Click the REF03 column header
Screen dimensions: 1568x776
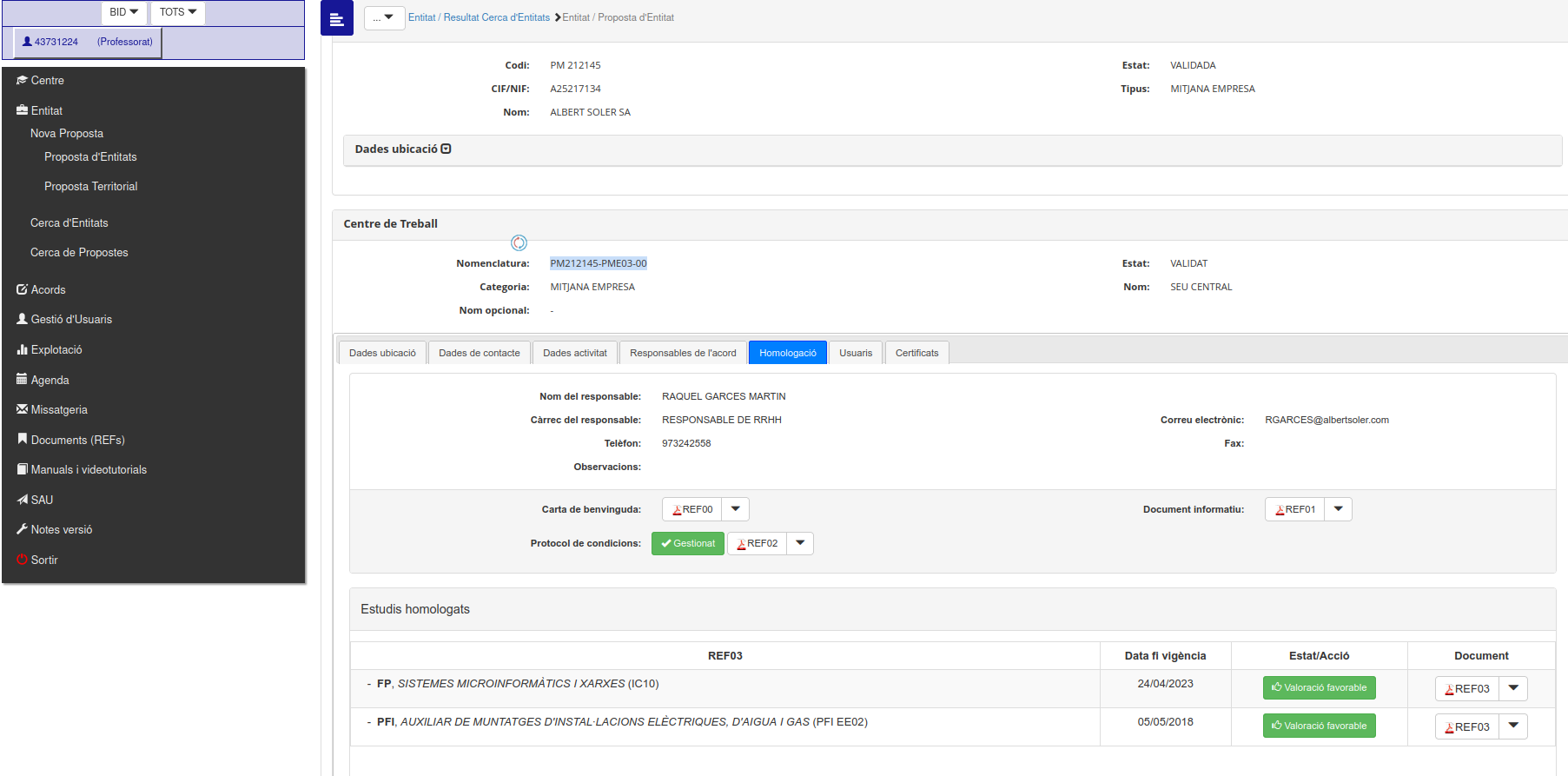pyautogui.click(x=725, y=656)
